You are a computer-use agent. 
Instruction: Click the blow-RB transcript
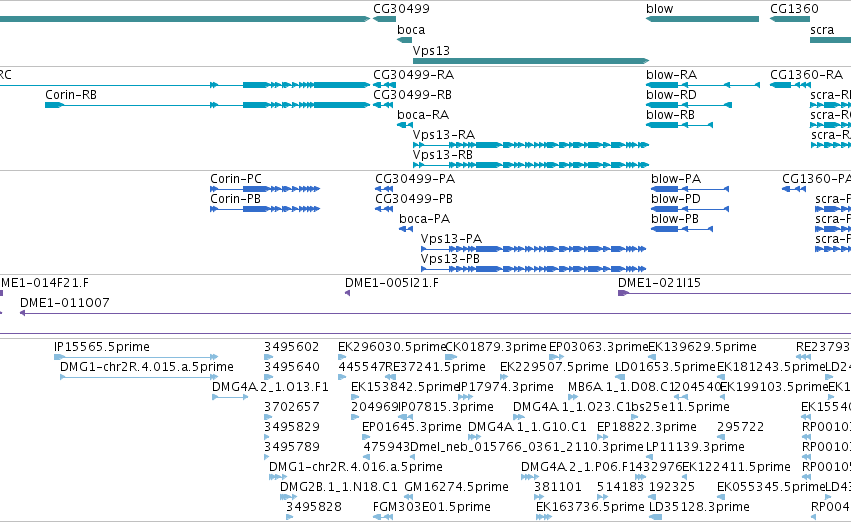679,125
